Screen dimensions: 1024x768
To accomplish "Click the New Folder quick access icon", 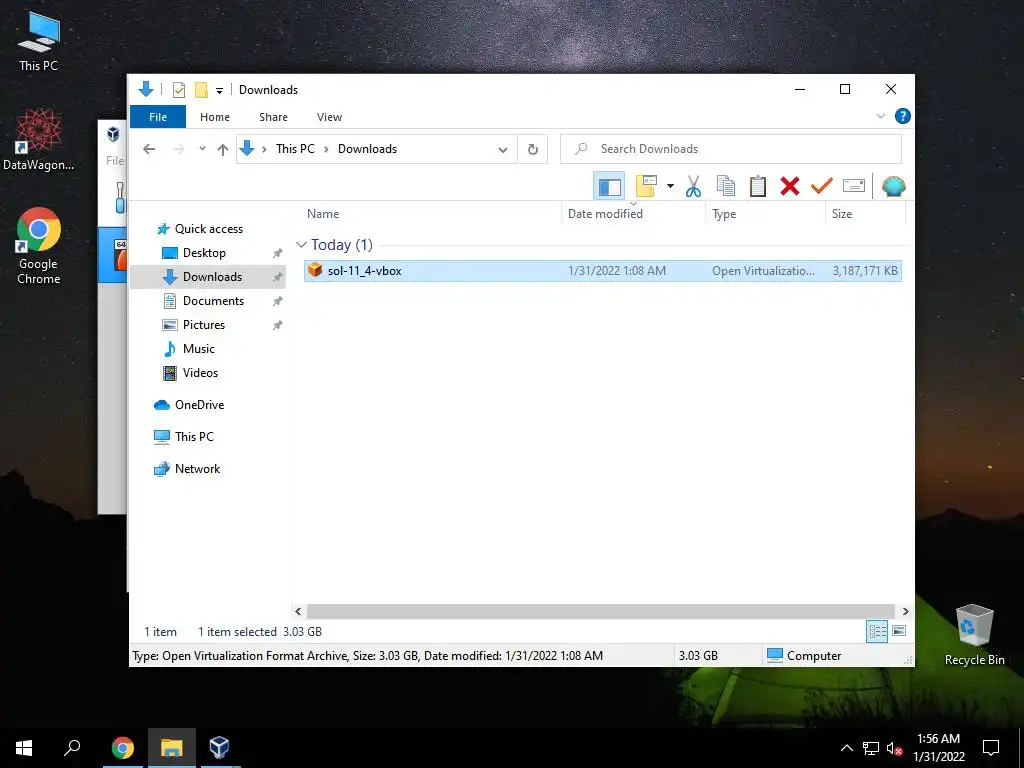I will 201,89.
